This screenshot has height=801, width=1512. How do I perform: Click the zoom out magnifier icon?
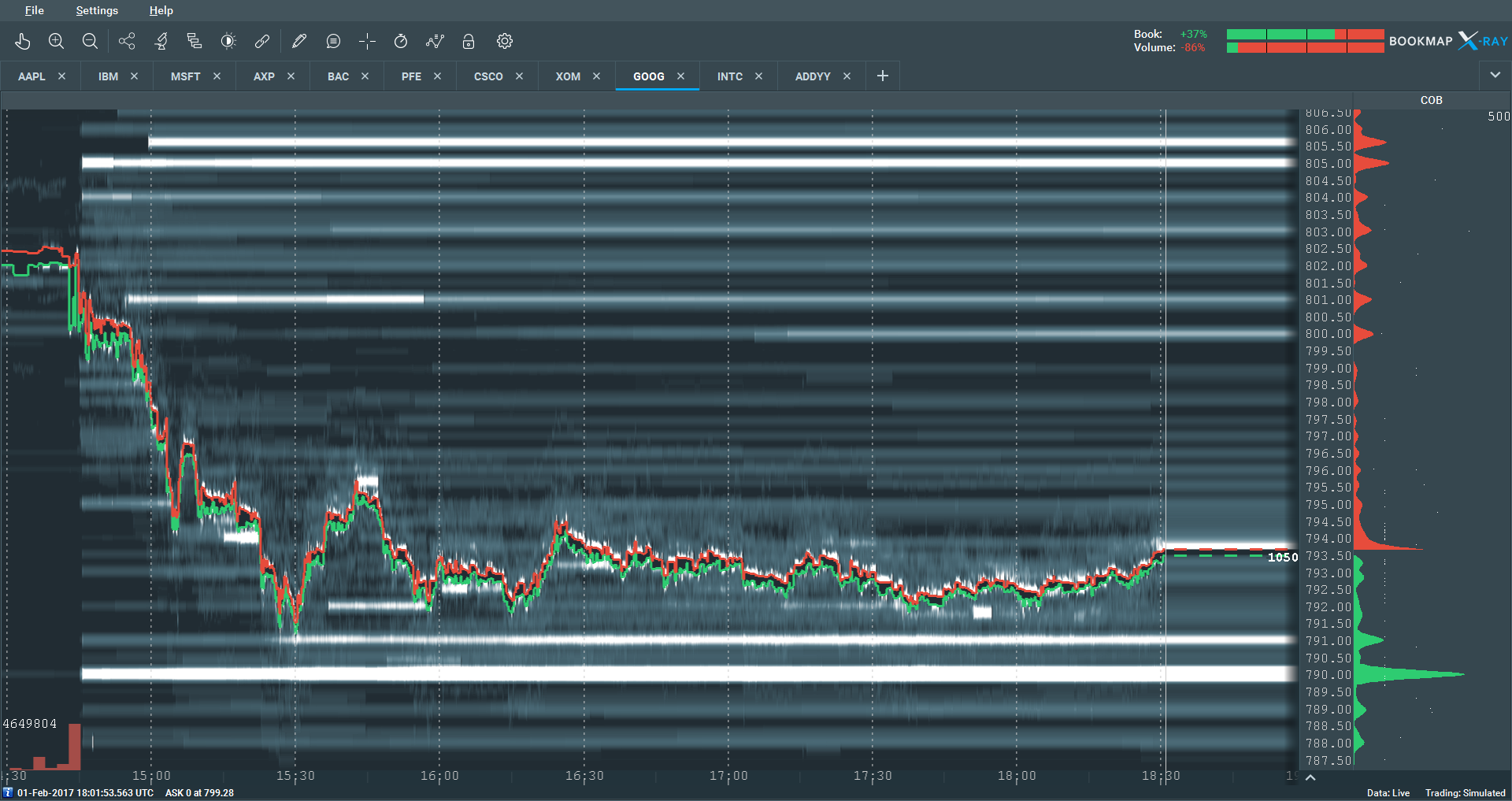(x=90, y=41)
